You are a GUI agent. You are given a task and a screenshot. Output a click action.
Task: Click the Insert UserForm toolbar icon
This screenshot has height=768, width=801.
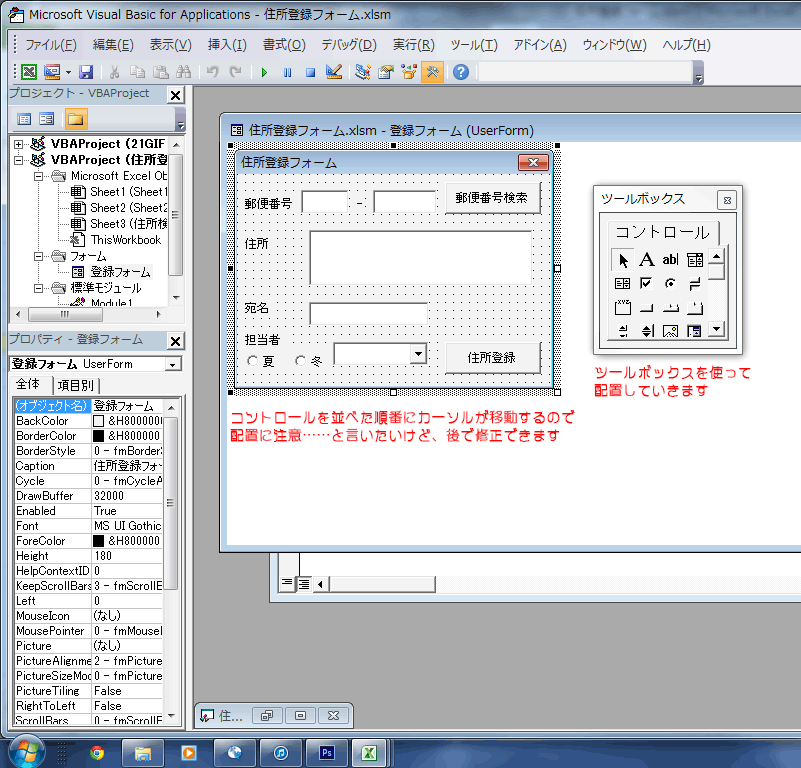pos(52,72)
